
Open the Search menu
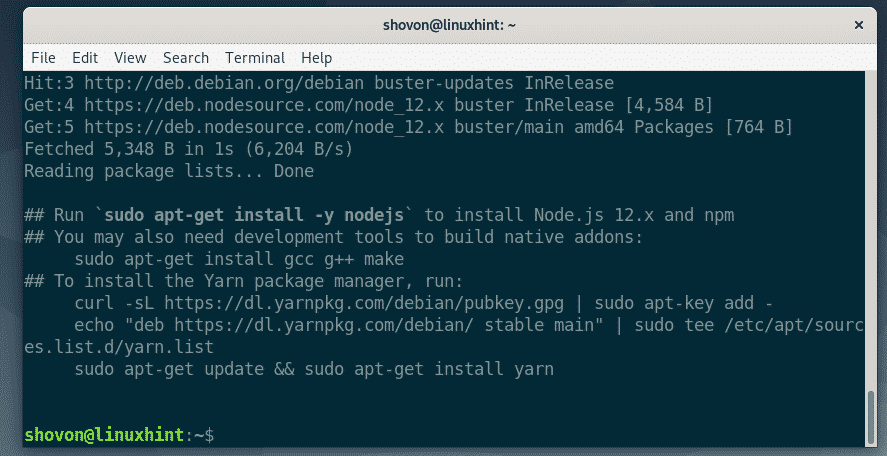click(186, 58)
